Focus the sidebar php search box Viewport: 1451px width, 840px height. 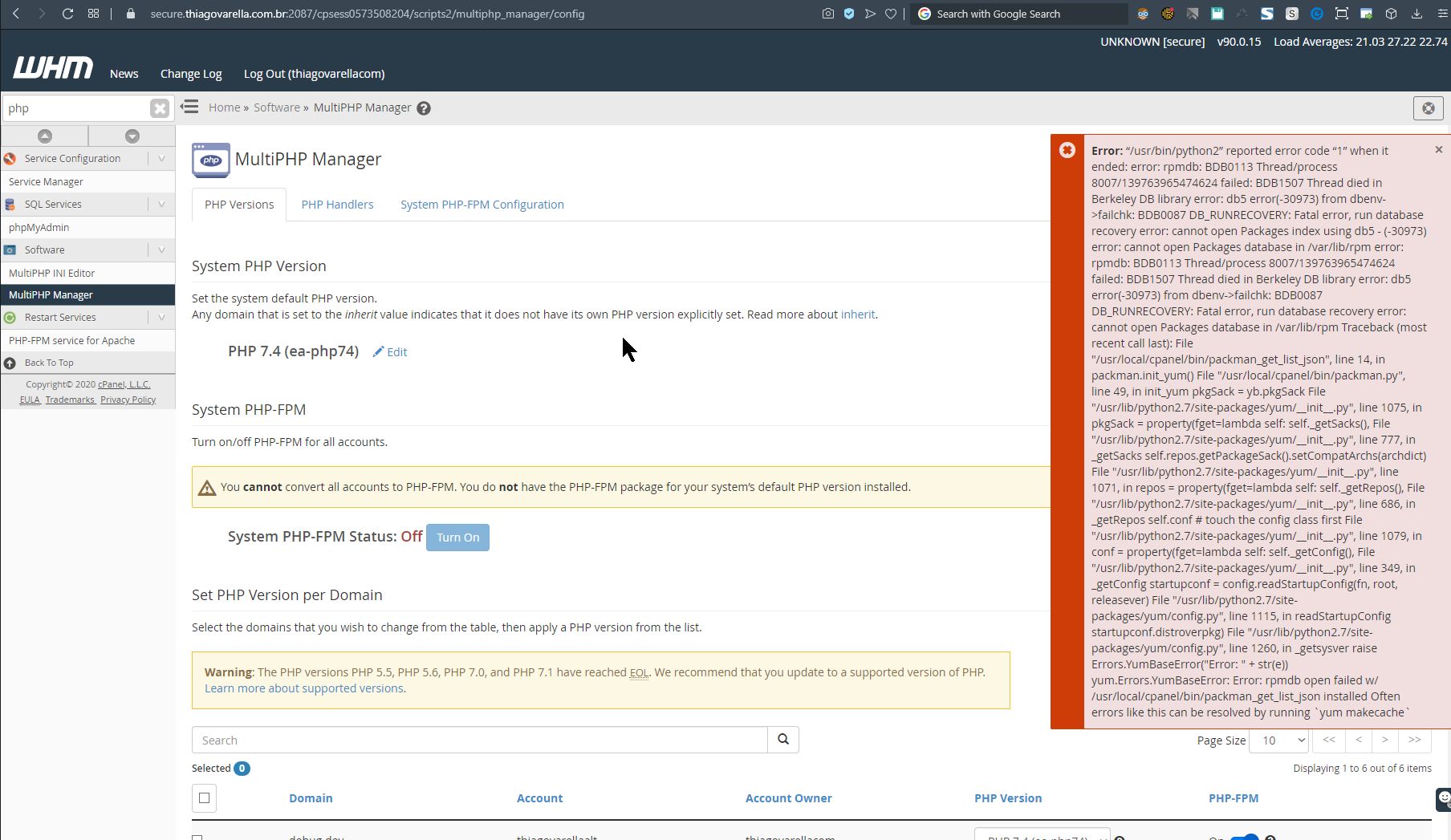pos(76,108)
